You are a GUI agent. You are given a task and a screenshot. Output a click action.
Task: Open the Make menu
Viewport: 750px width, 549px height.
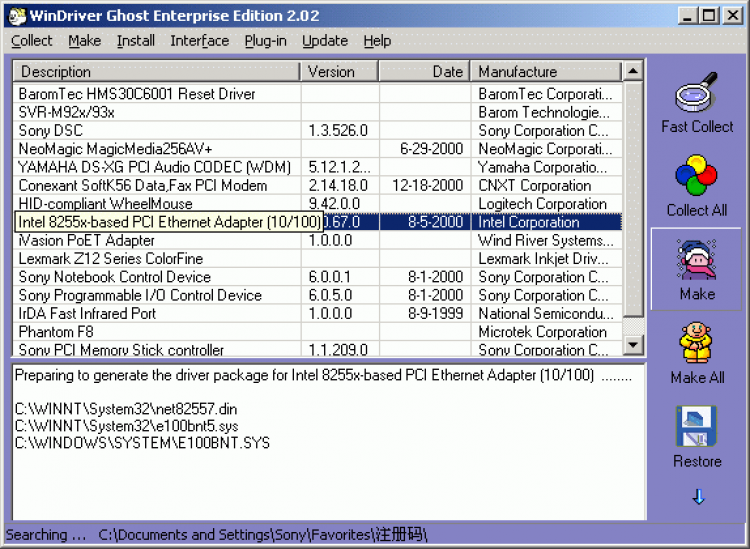pyautogui.click(x=85, y=41)
